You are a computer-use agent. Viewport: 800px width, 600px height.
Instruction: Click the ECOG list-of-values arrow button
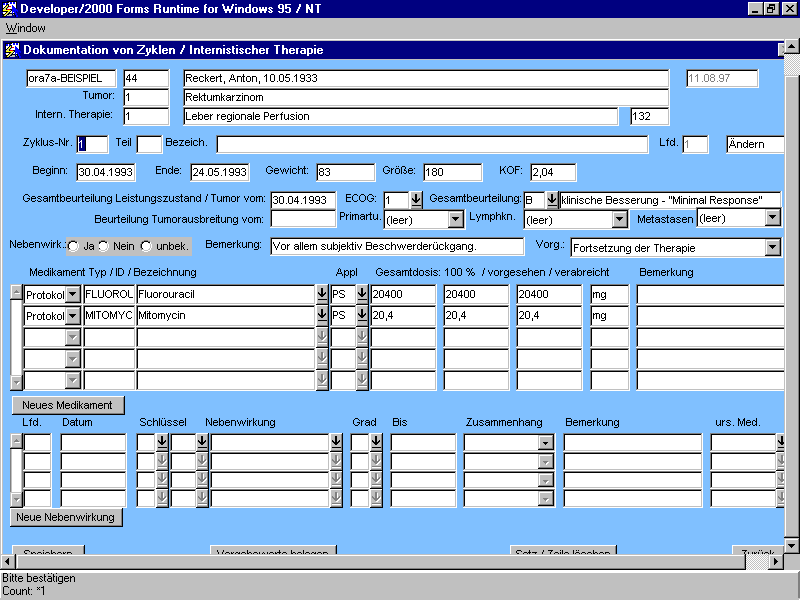click(x=416, y=200)
